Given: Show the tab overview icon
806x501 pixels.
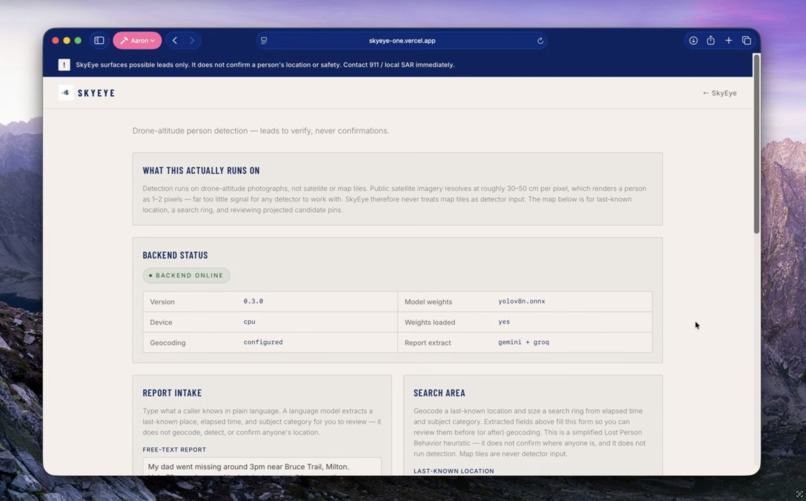Looking at the screenshot, I should coord(746,41).
